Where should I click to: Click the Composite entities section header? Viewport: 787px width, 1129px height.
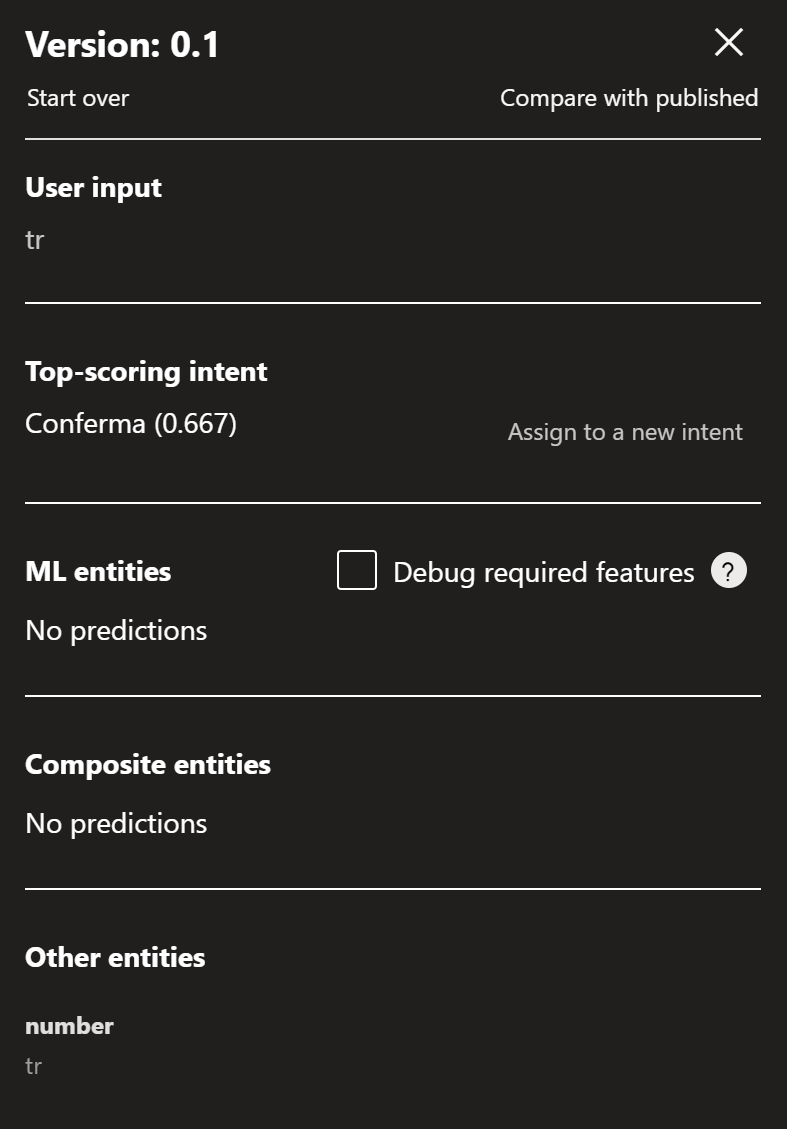(x=147, y=764)
